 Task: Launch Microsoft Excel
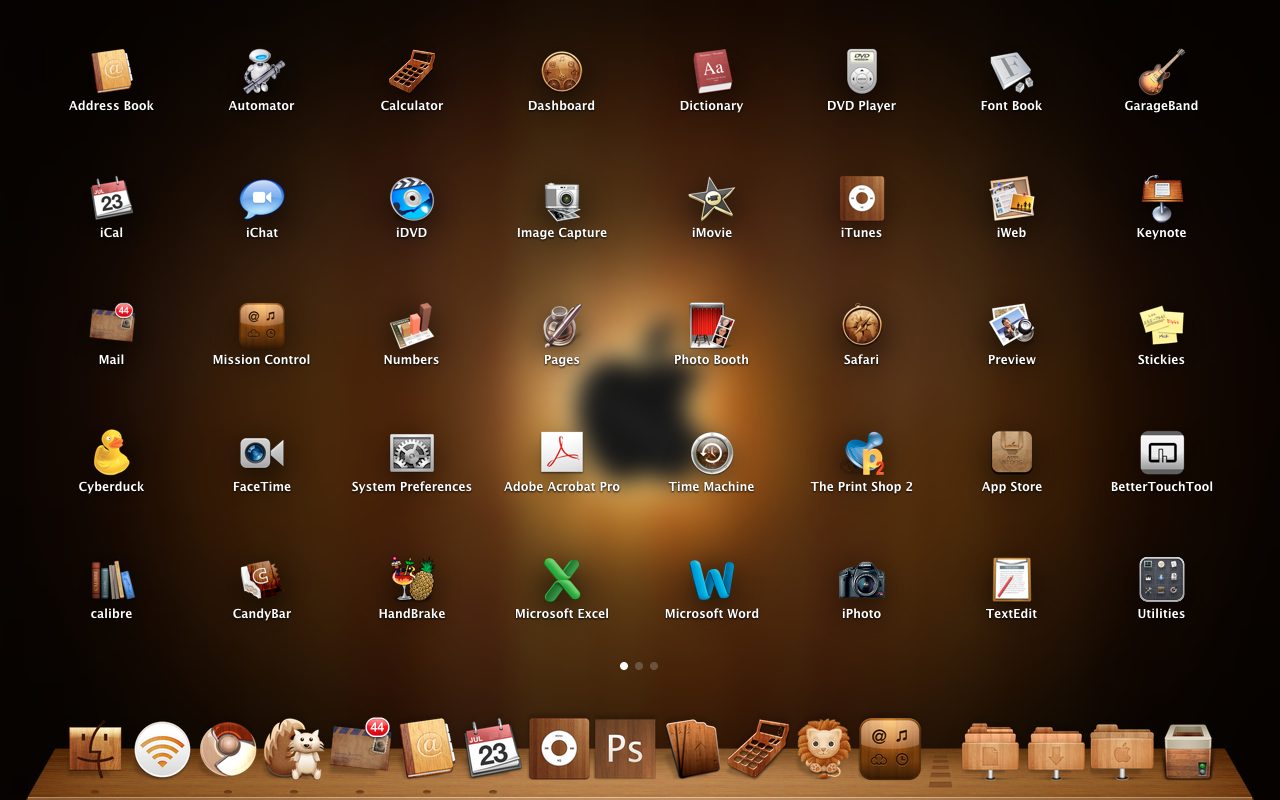pyautogui.click(x=562, y=579)
